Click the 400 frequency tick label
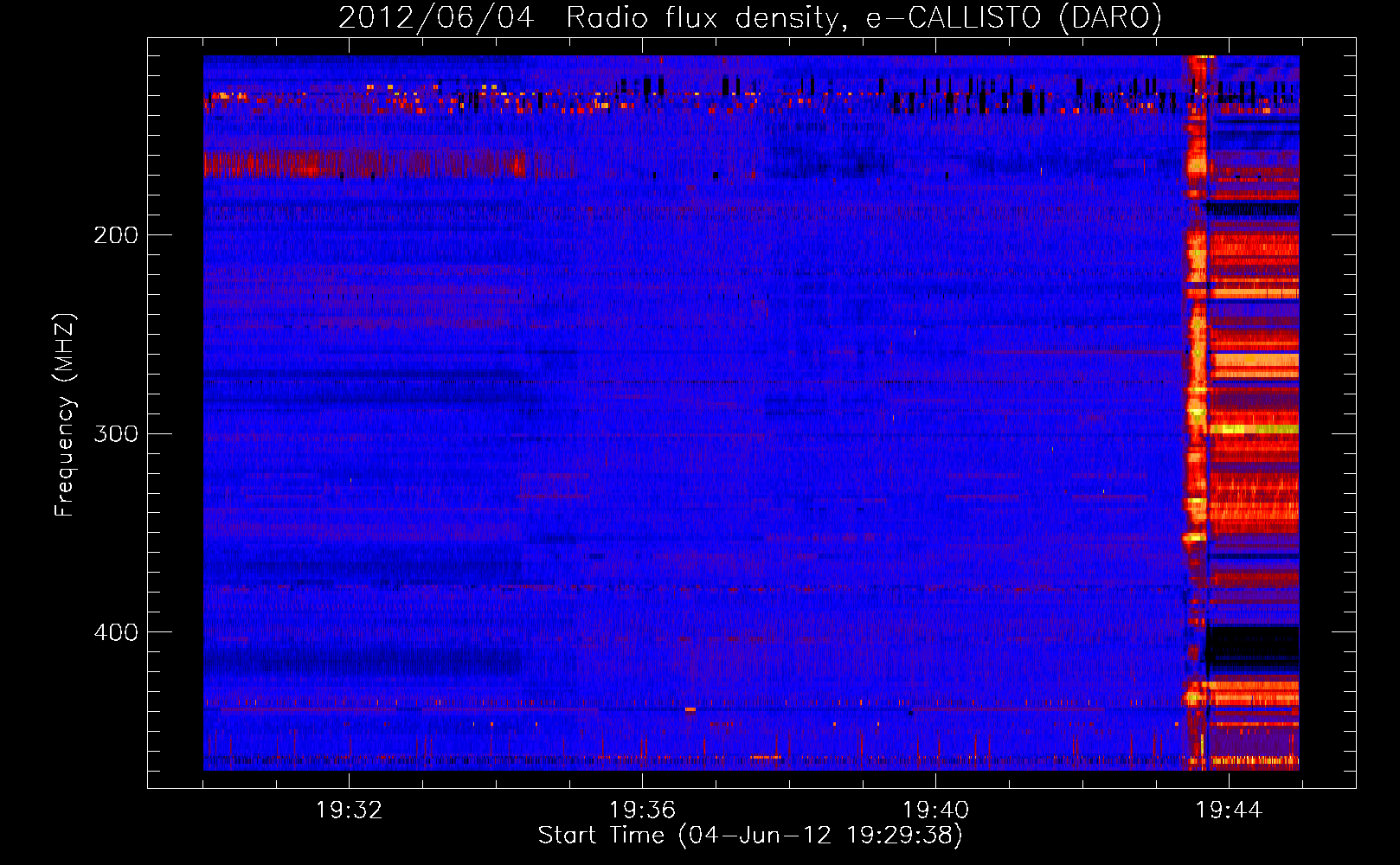This screenshot has height=865, width=1400. [x=116, y=632]
